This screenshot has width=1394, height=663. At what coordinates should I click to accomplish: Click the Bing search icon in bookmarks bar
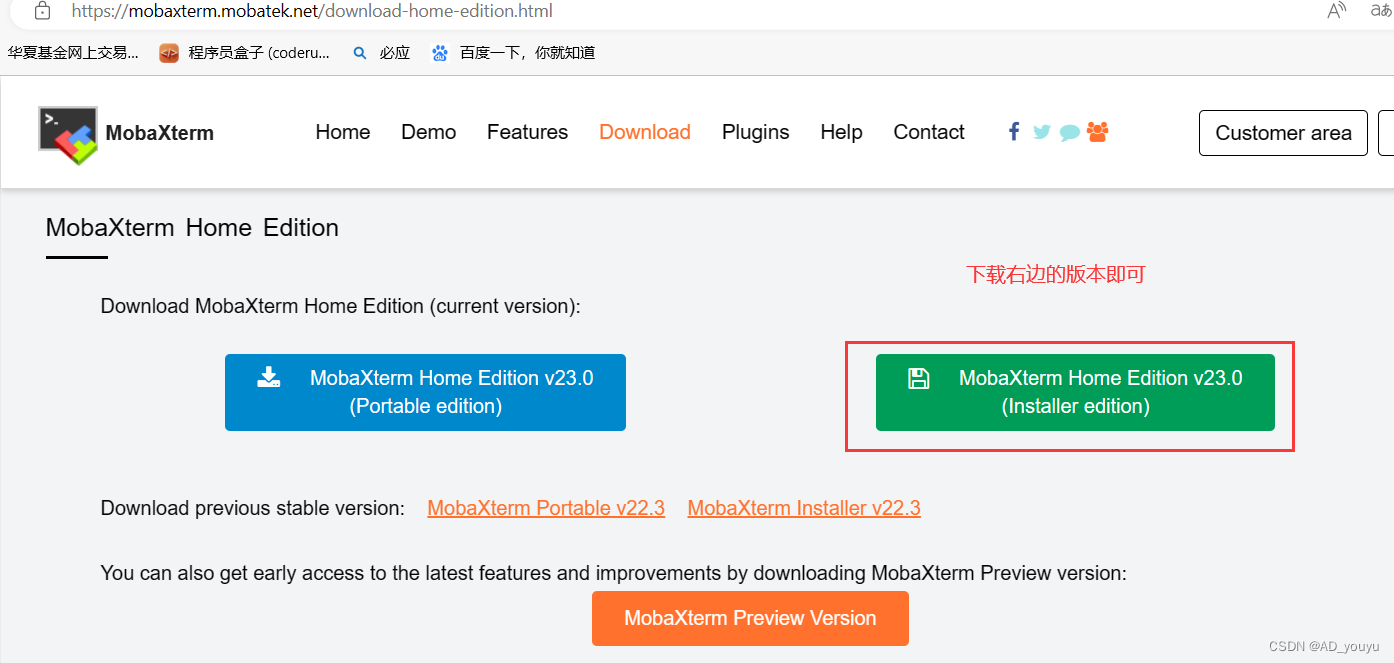(360, 53)
